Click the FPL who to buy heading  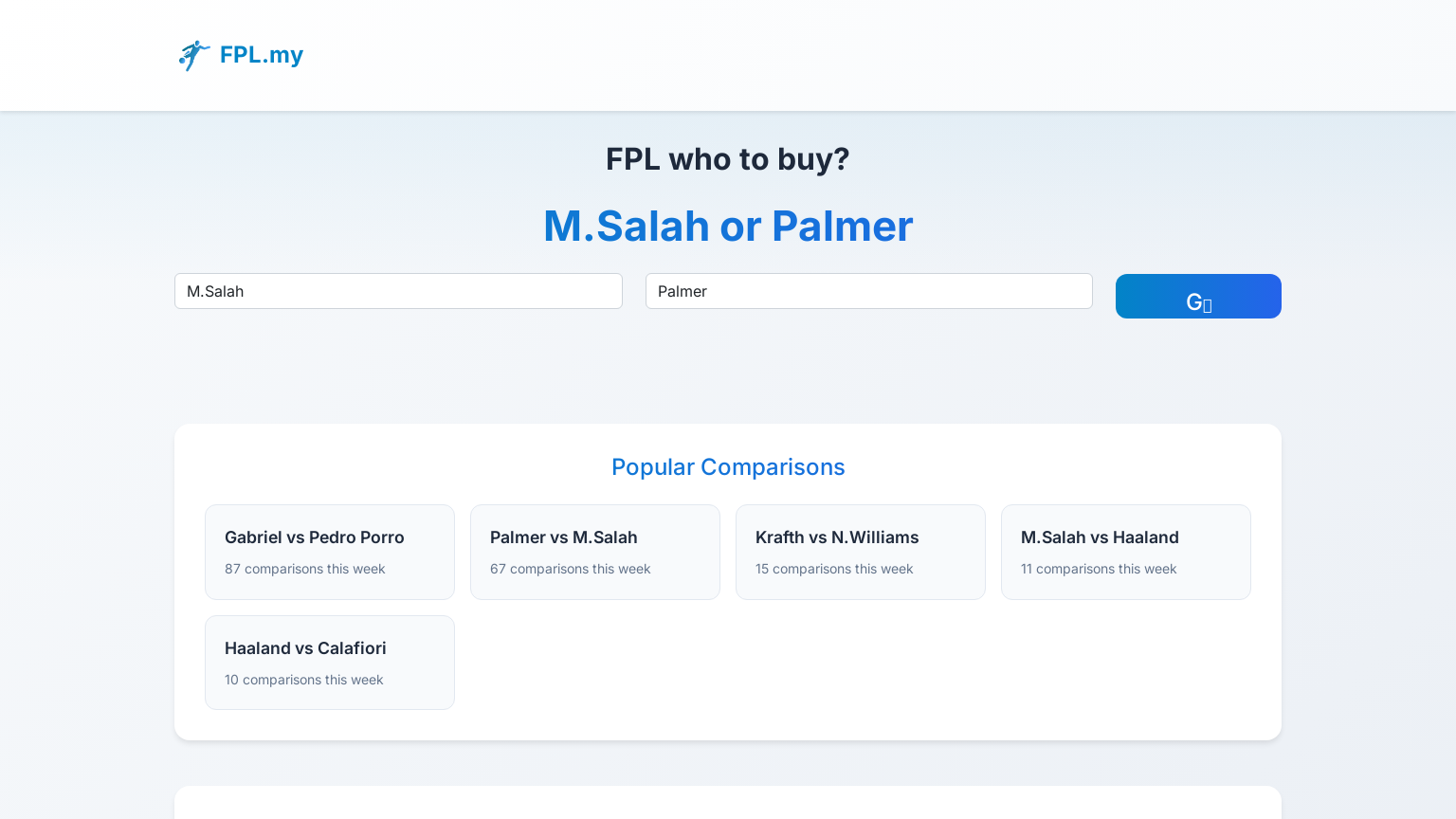[x=728, y=159]
